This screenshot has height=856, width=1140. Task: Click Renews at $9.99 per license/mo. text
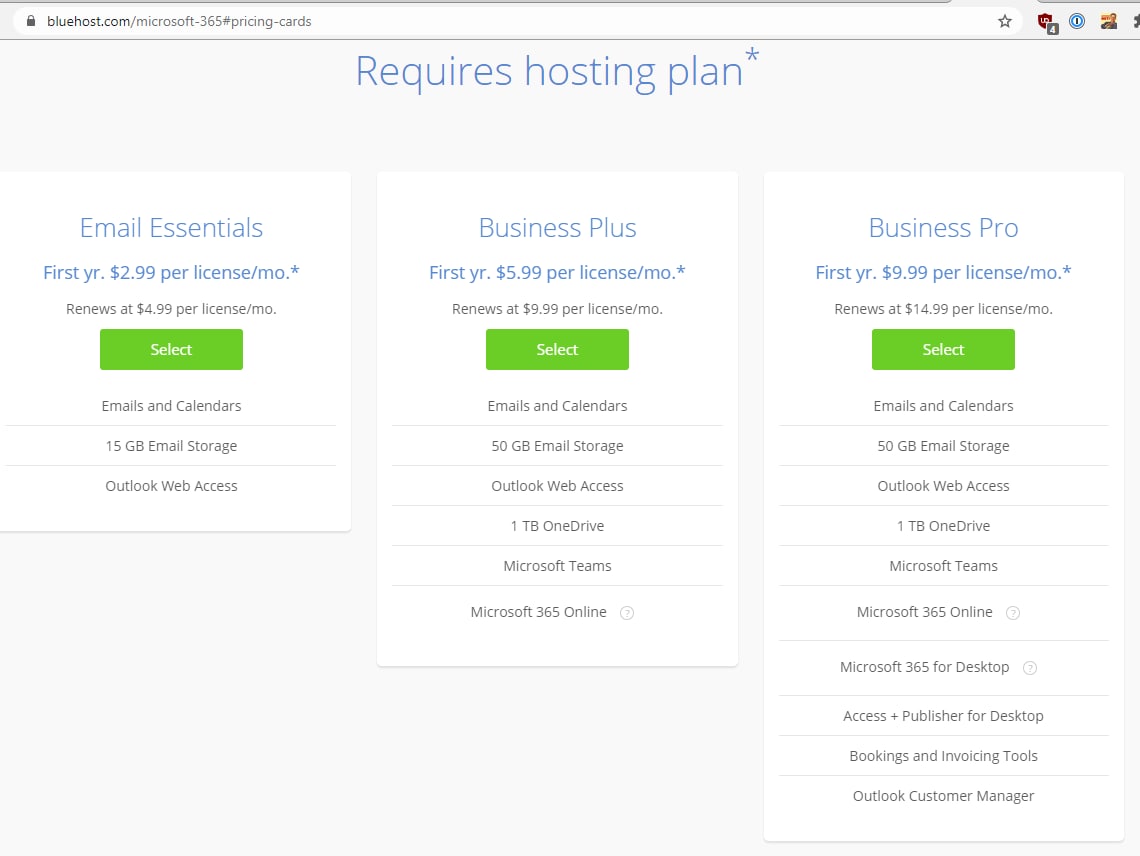point(558,309)
